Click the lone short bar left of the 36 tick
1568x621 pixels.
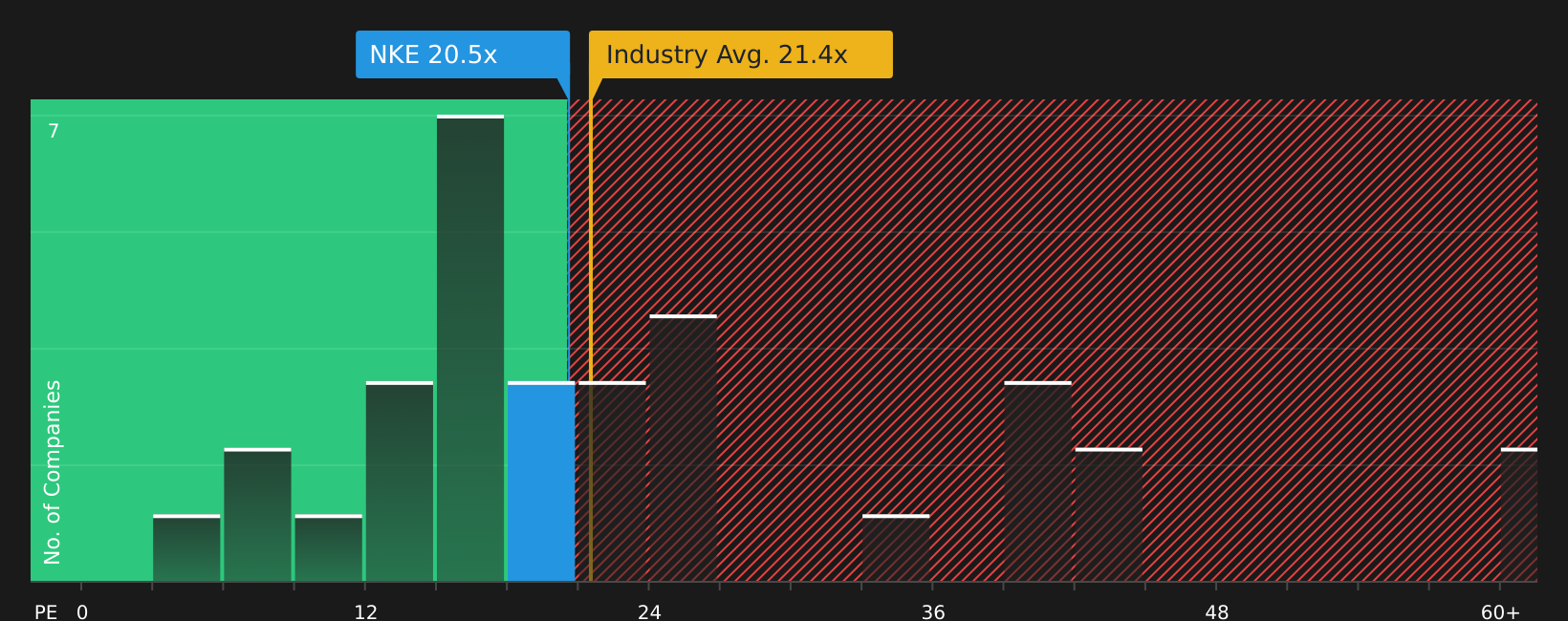pyautogui.click(x=896, y=548)
